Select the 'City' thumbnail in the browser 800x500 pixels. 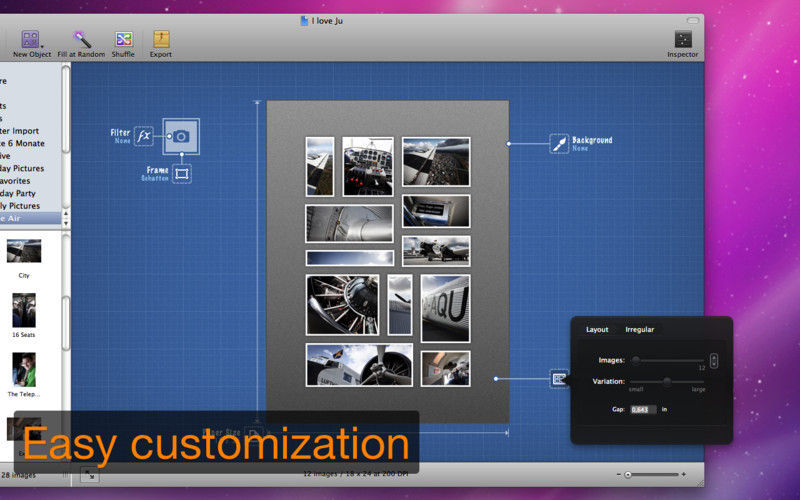click(x=24, y=251)
